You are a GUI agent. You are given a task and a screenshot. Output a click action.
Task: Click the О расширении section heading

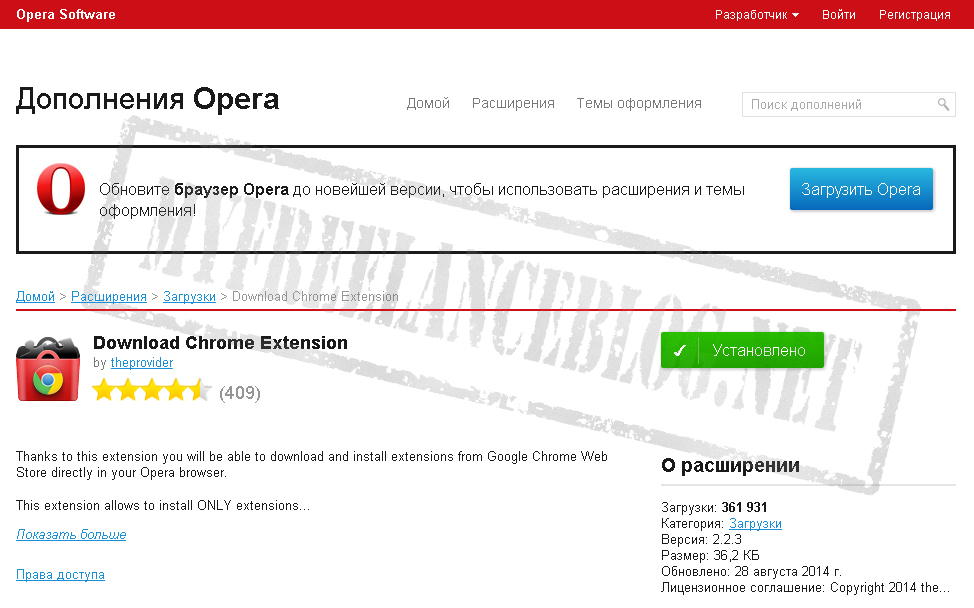pyautogui.click(x=730, y=465)
